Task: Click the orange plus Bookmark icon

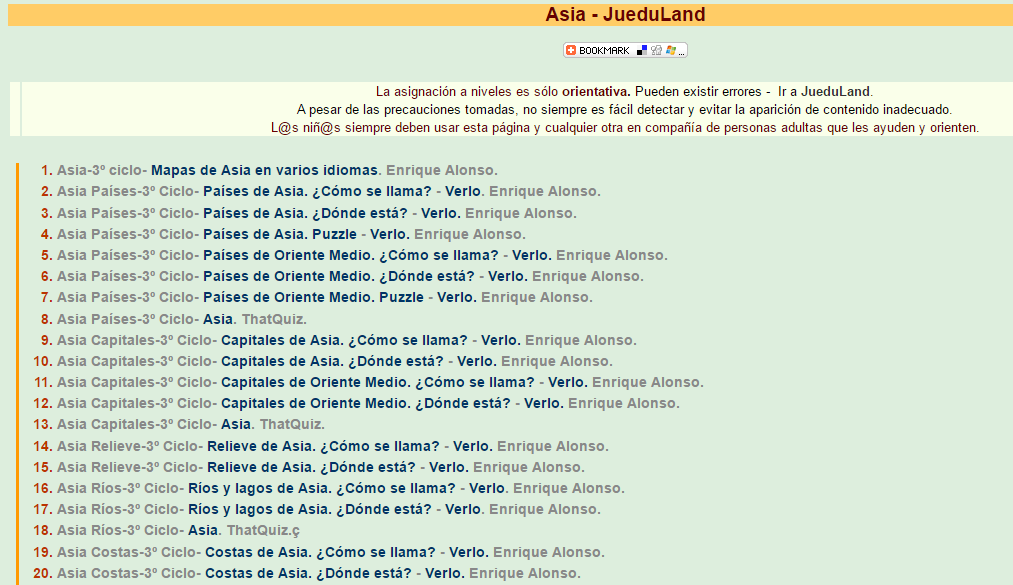Action: tap(571, 50)
